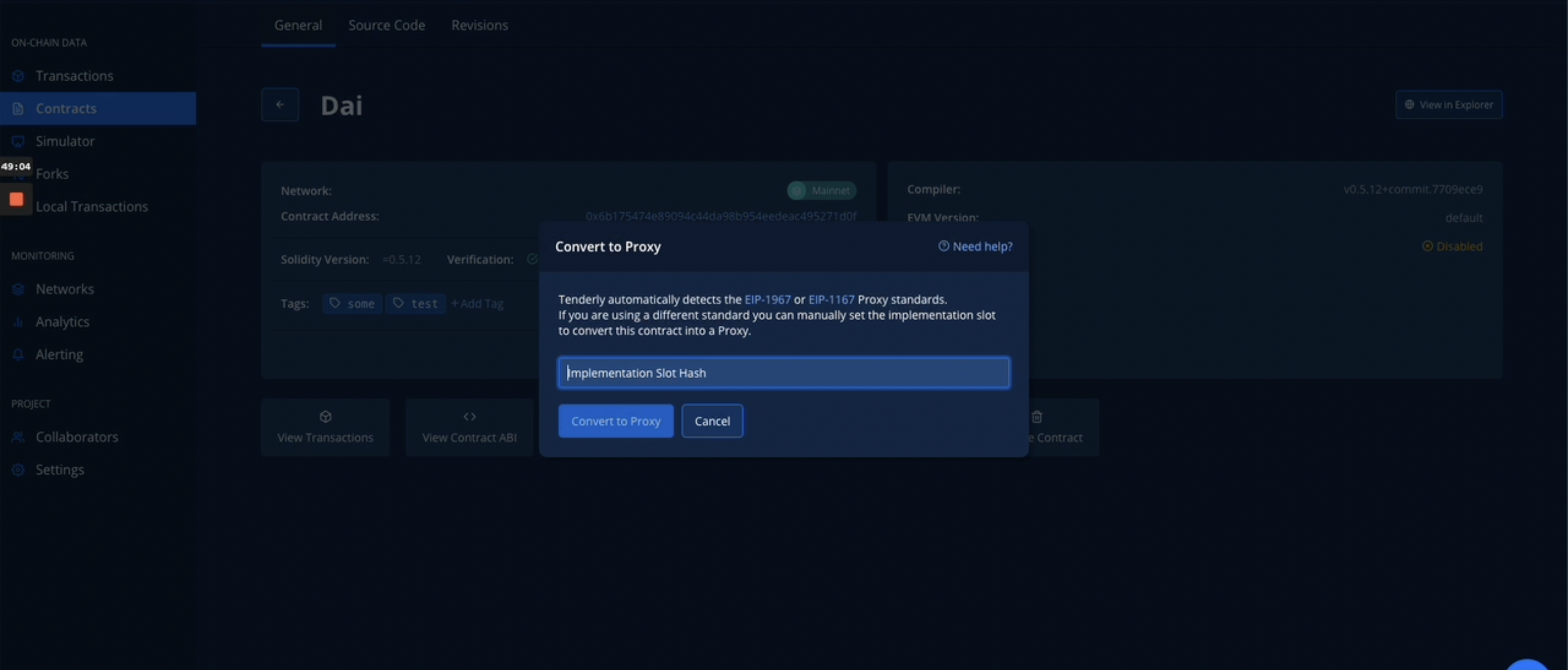Switch to the Revisions tab
The width and height of the screenshot is (1568, 670).
(479, 25)
